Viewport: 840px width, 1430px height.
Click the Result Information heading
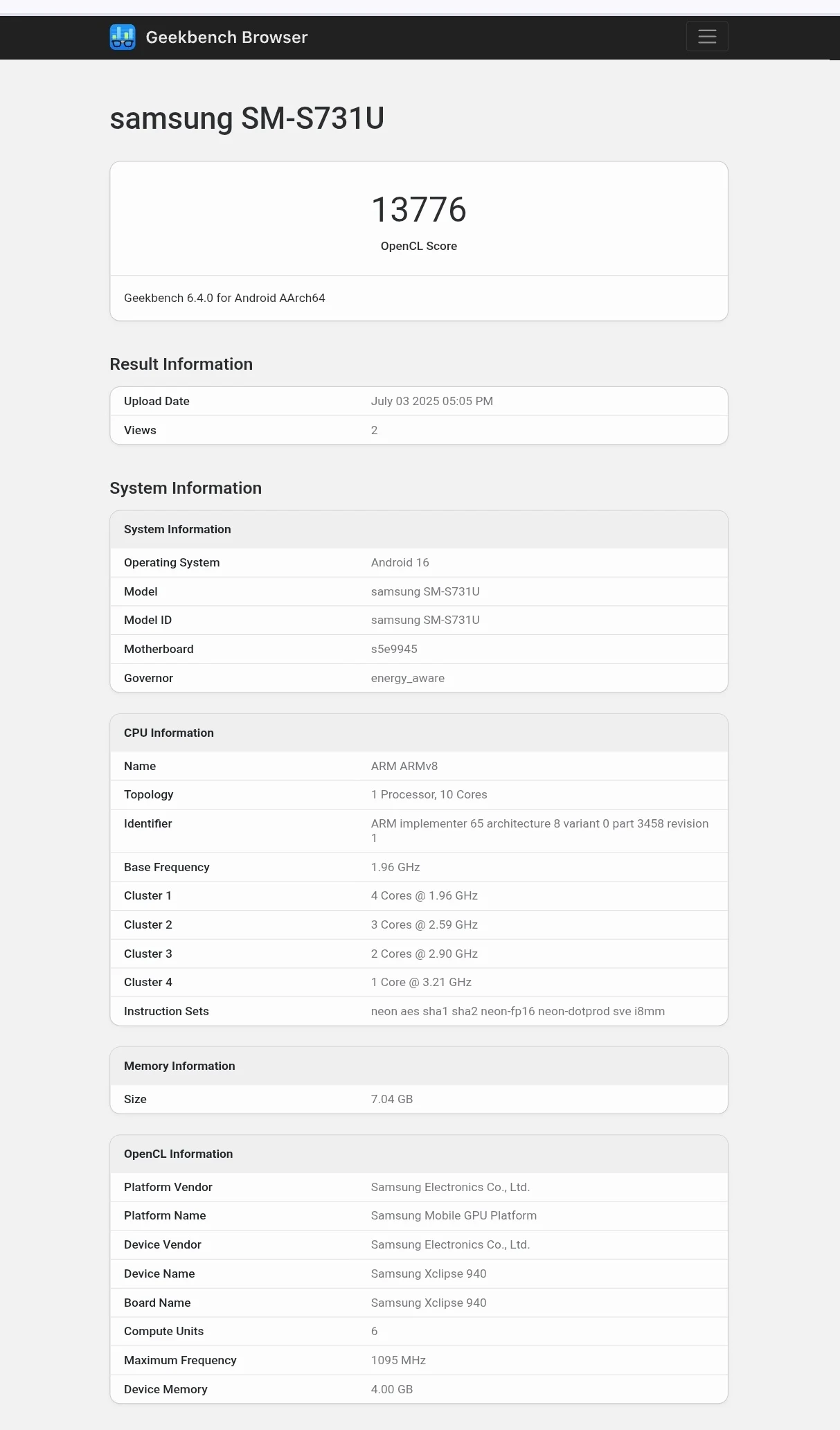pos(181,364)
